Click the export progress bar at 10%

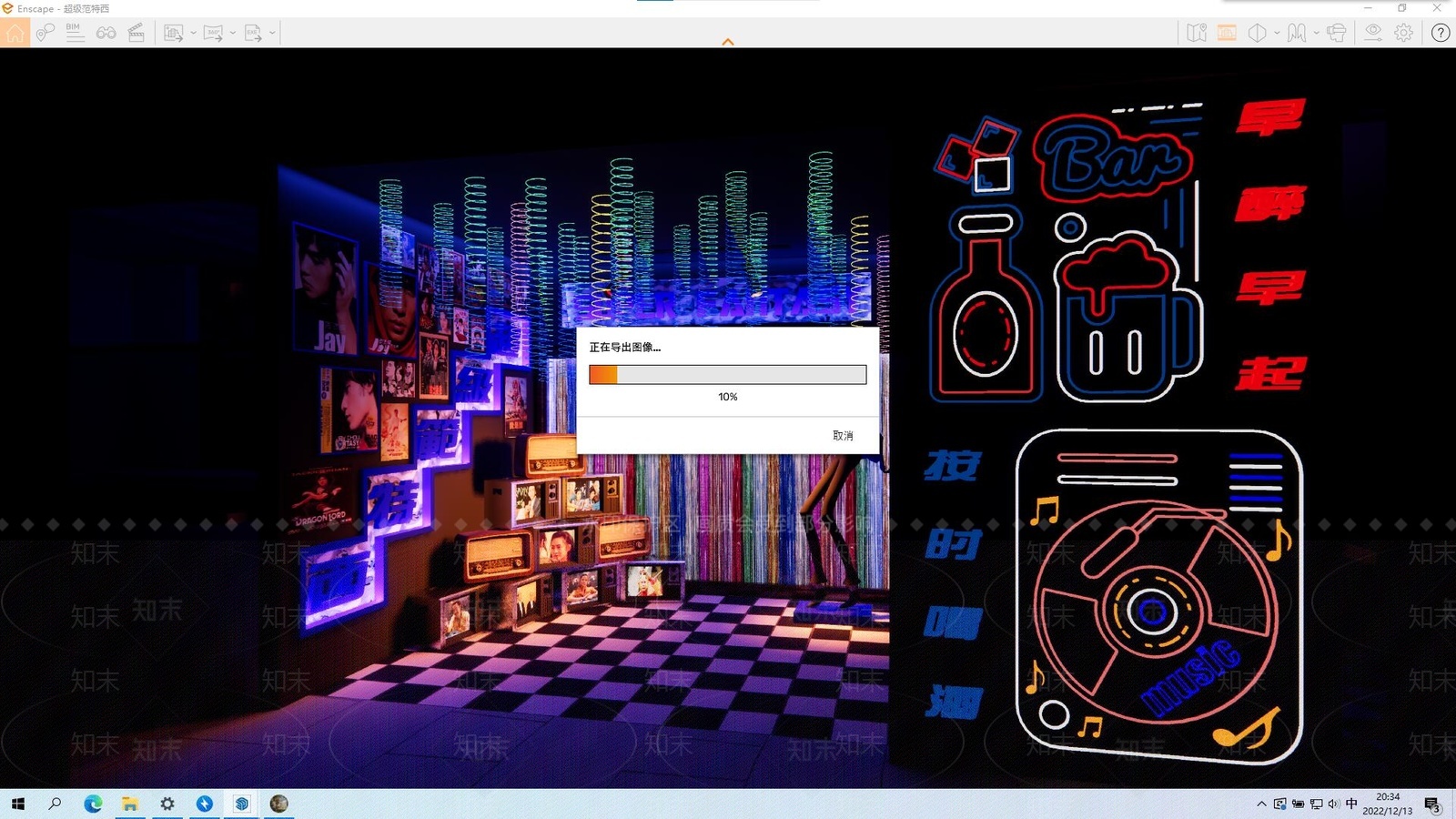tap(728, 375)
